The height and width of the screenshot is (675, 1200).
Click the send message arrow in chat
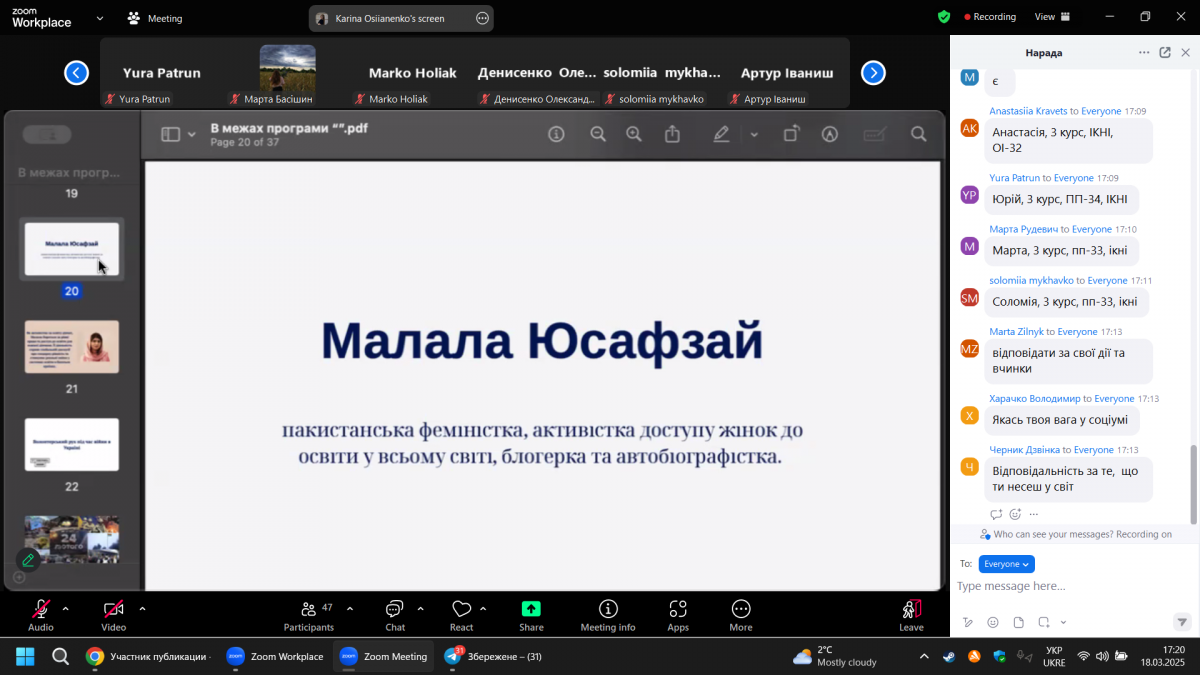(1183, 622)
